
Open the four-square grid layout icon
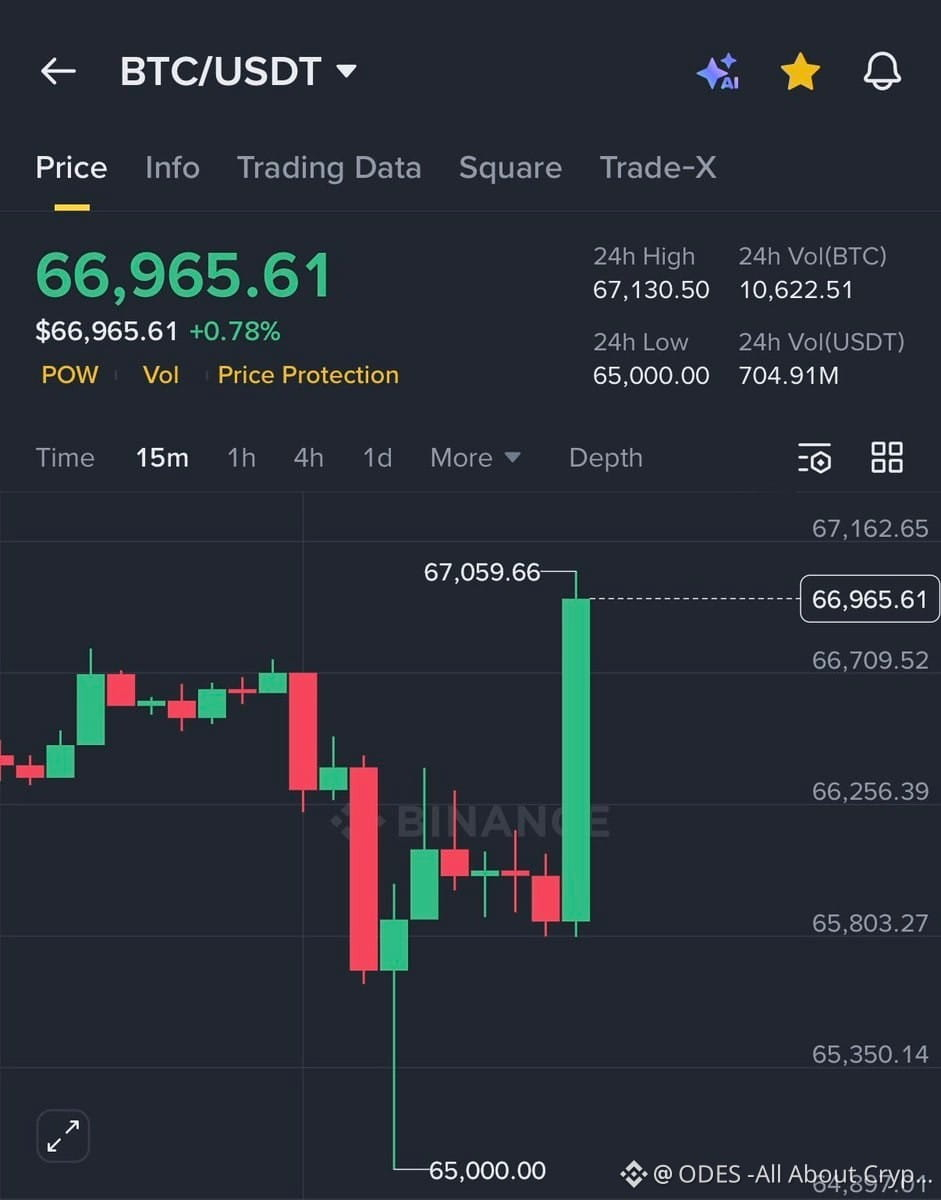887,458
